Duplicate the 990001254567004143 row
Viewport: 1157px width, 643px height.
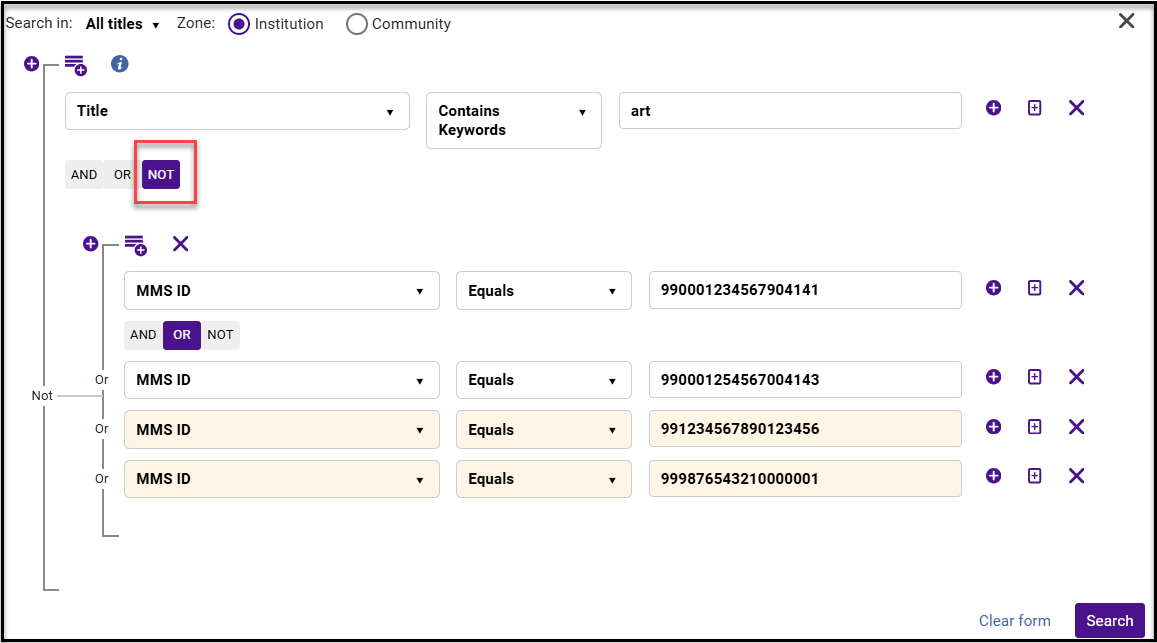1035,377
